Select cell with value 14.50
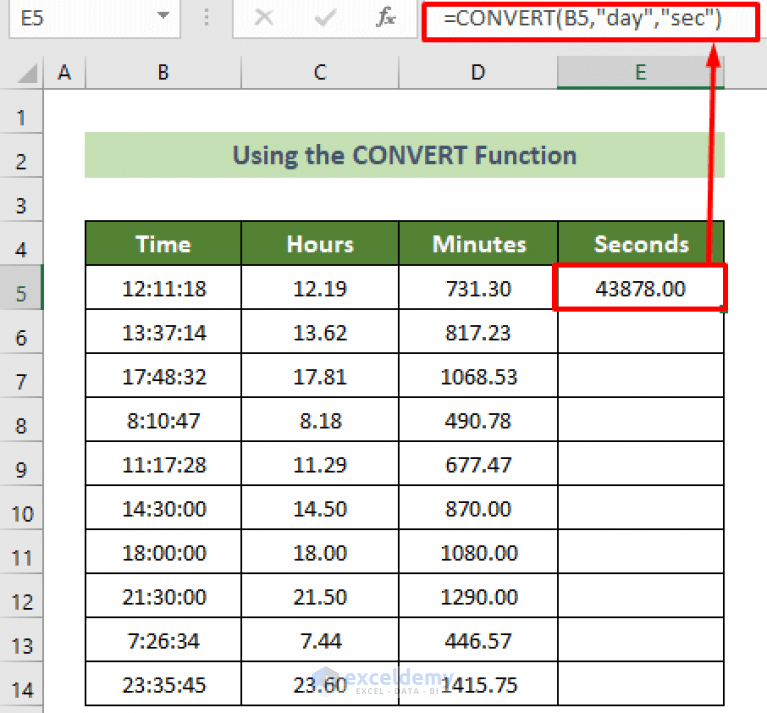Image resolution: width=767 pixels, height=713 pixels. click(320, 509)
